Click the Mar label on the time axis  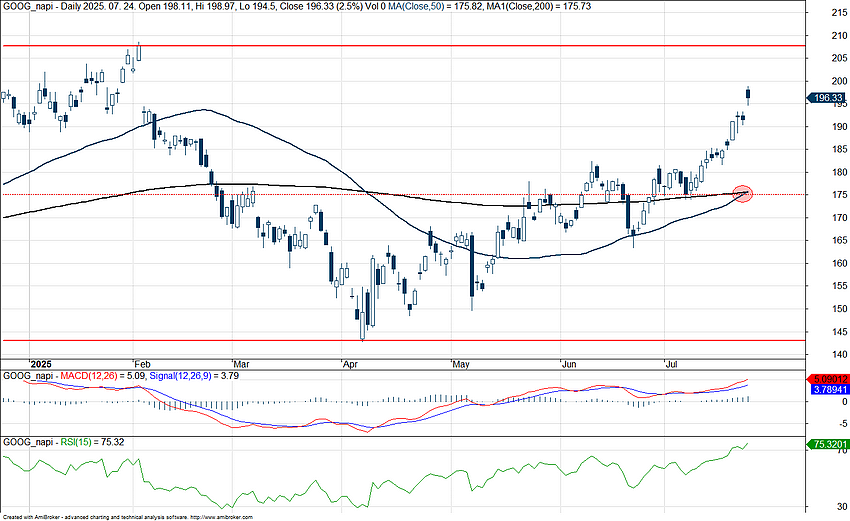[x=241, y=364]
